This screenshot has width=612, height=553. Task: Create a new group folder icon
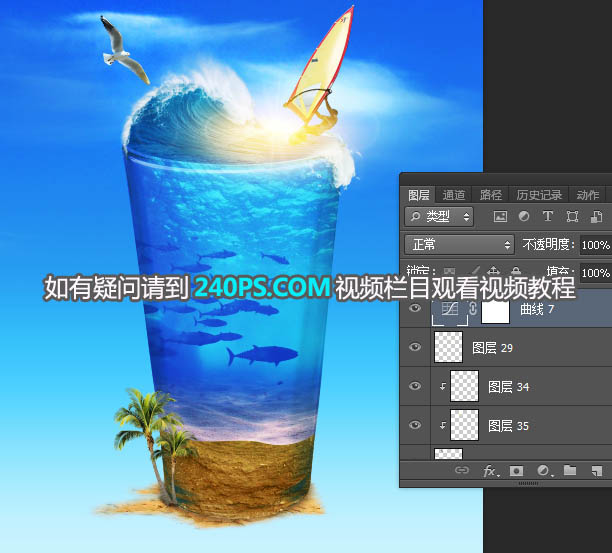click(x=570, y=470)
